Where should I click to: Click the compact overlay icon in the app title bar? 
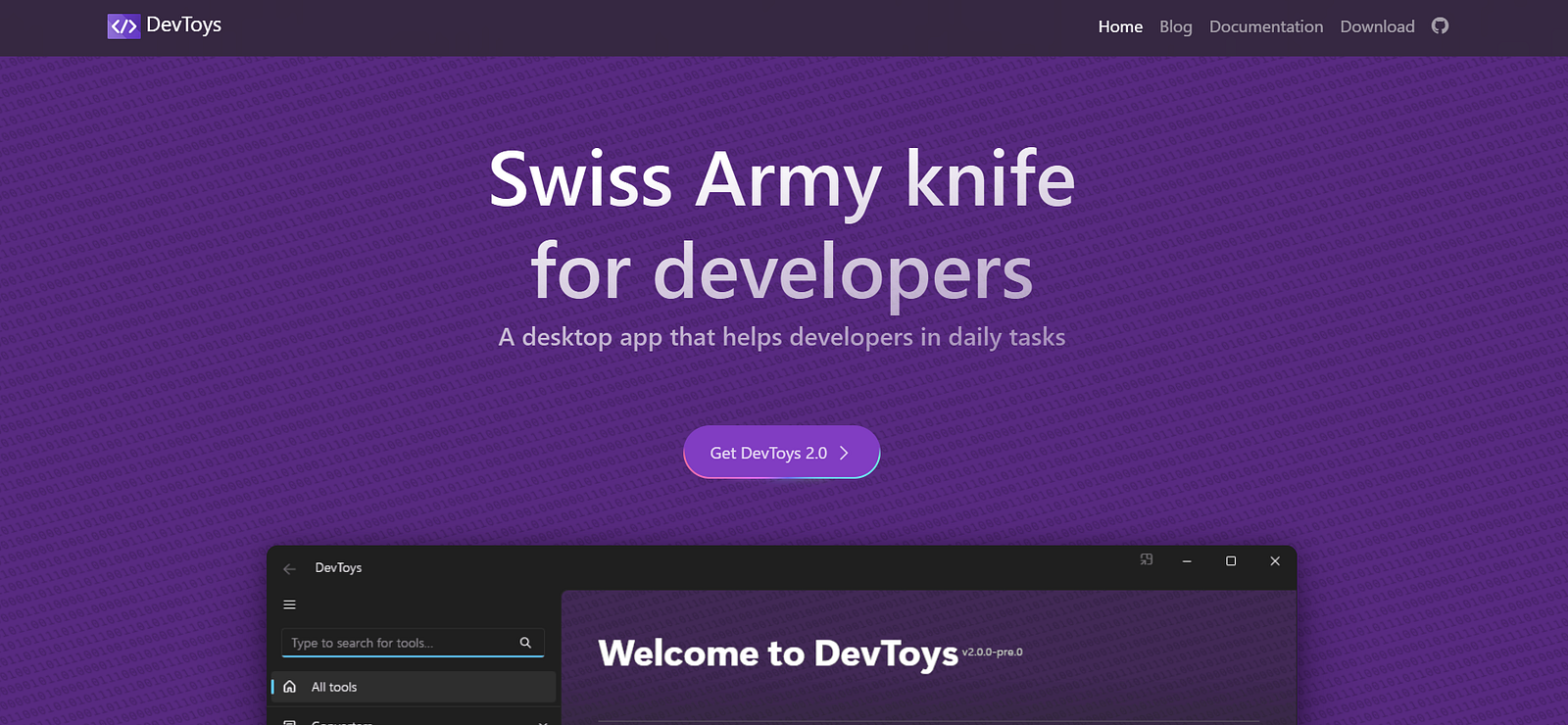pyautogui.click(x=1147, y=559)
